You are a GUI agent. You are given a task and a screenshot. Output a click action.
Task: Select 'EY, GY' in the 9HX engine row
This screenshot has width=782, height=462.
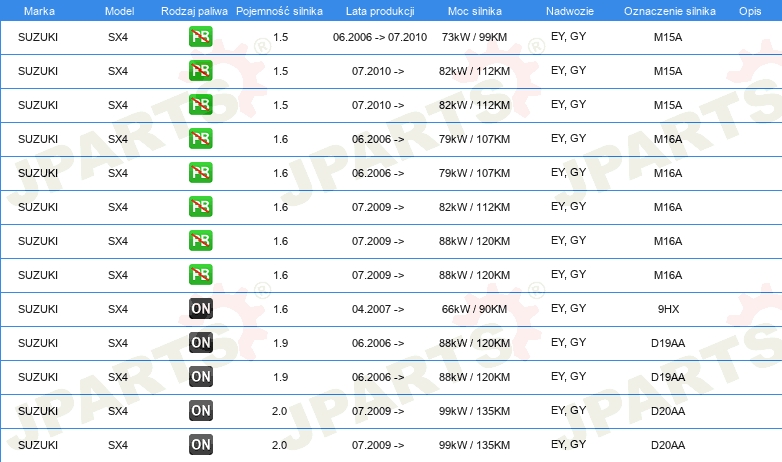click(x=568, y=308)
